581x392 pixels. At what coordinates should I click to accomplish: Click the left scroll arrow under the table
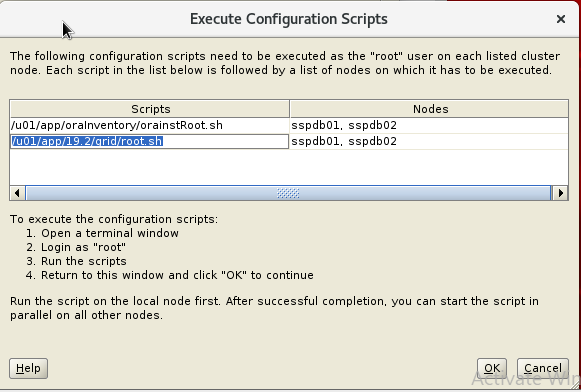tap(17, 193)
